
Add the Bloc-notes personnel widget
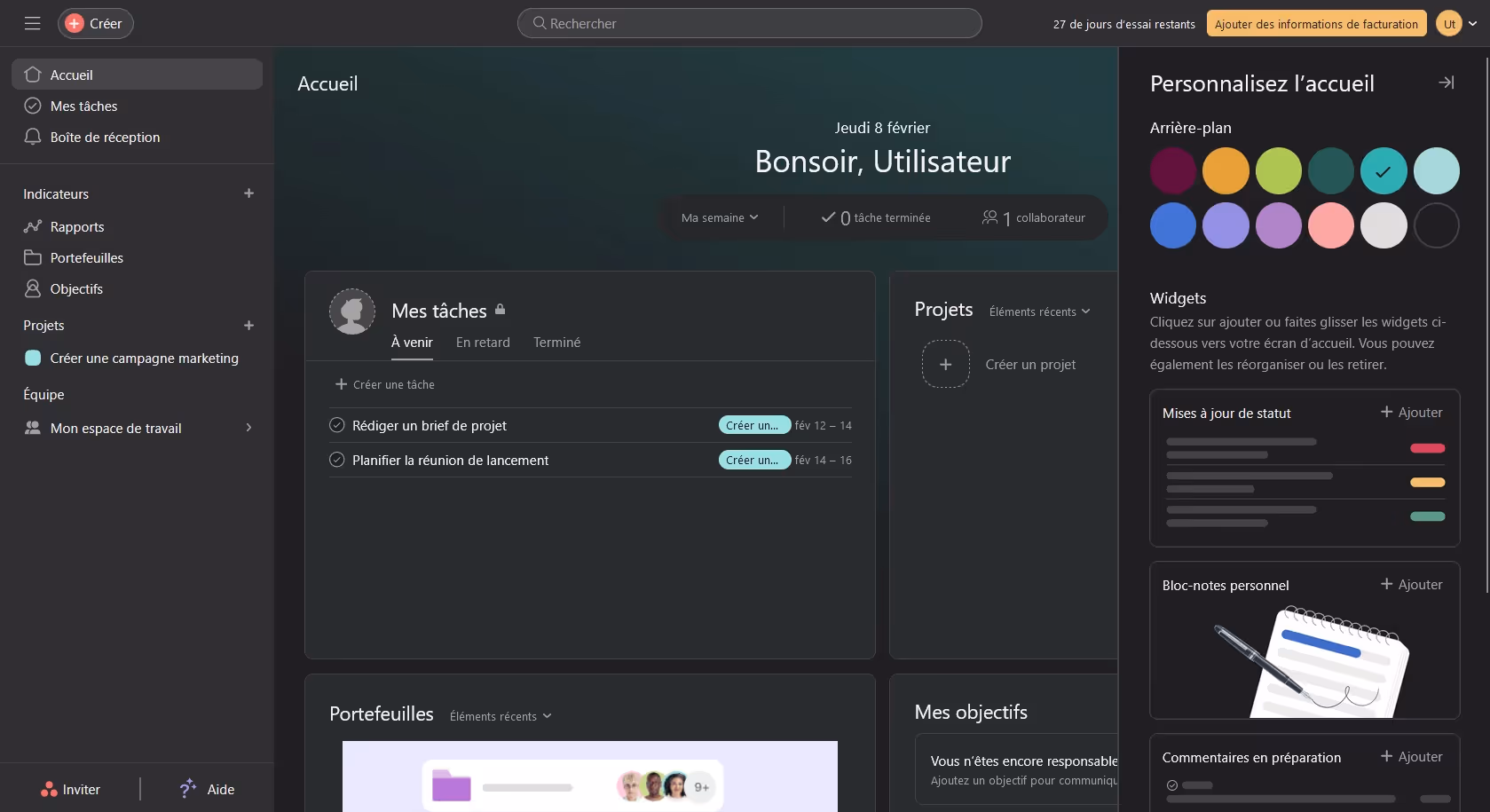coord(1410,584)
